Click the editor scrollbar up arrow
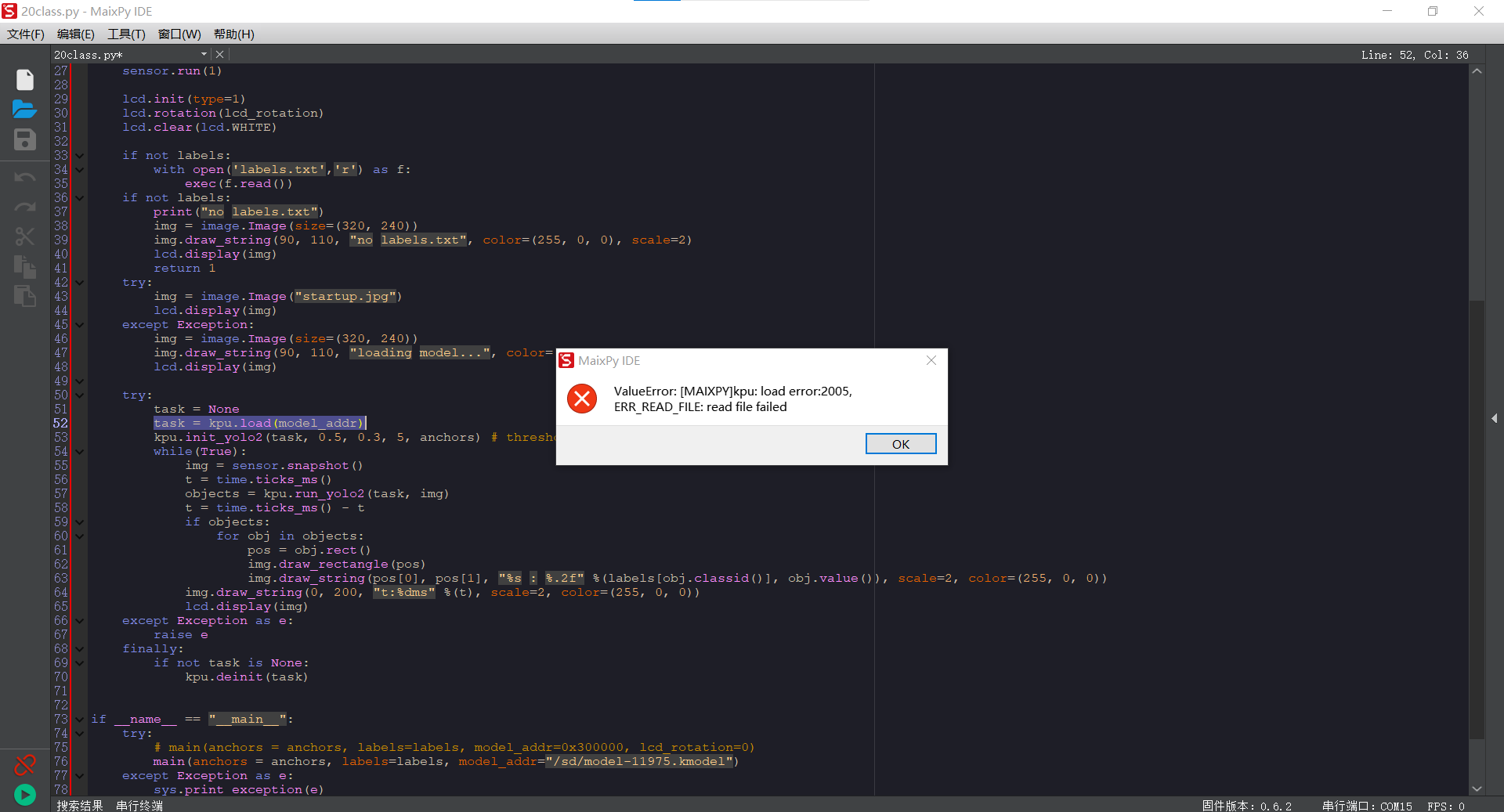This screenshot has height=812, width=1504. click(1477, 71)
